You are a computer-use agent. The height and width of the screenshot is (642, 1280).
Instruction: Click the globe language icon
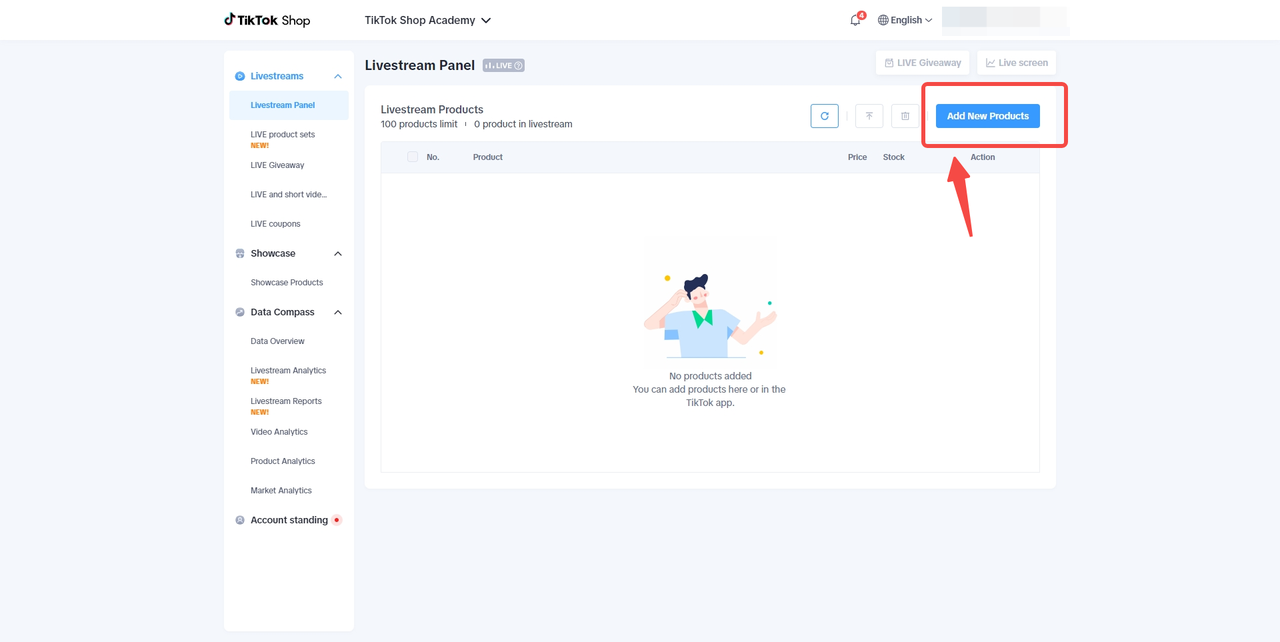tap(883, 20)
